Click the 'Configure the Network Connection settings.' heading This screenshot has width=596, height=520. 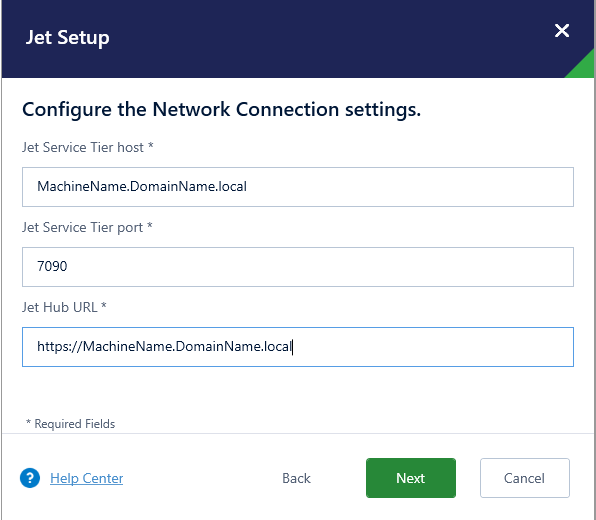(222, 109)
